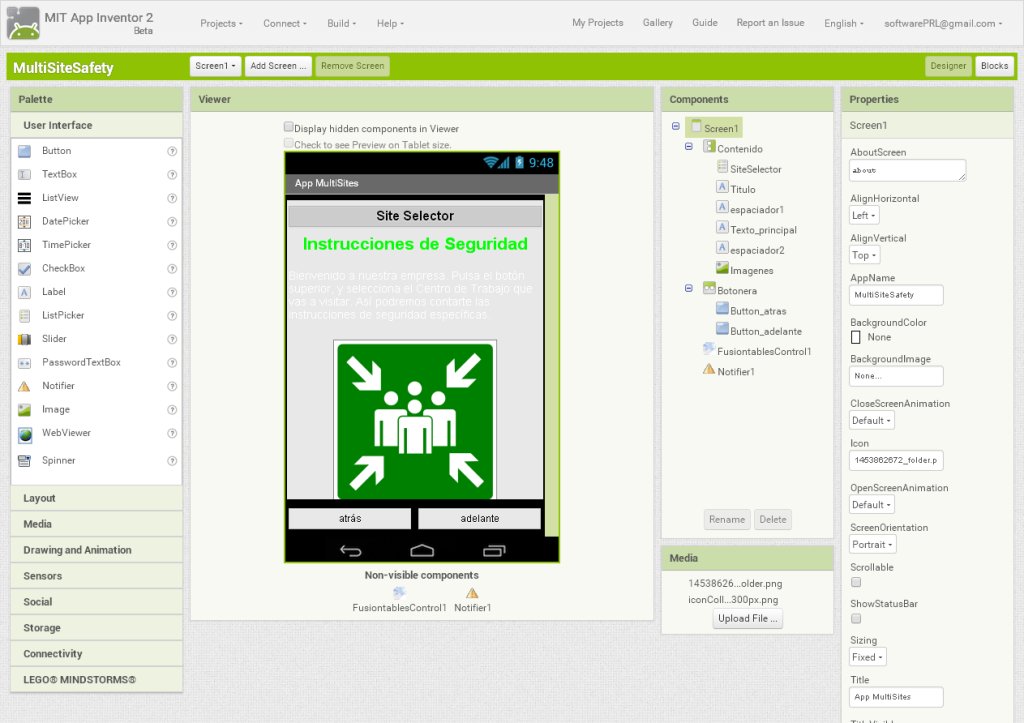
Task: Expand the Sensors palette section
Action: [x=97, y=576]
